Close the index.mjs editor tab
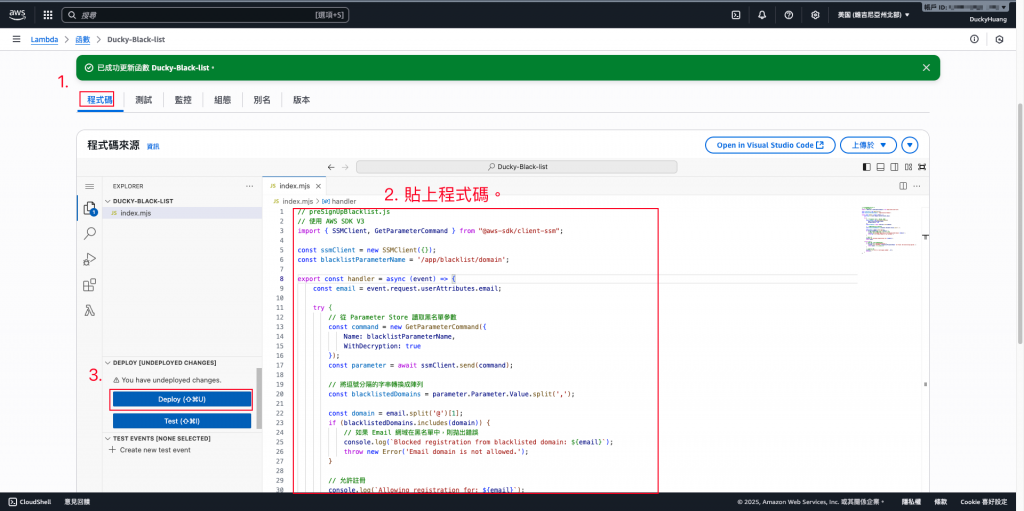The width and height of the screenshot is (1024, 511). [318, 186]
